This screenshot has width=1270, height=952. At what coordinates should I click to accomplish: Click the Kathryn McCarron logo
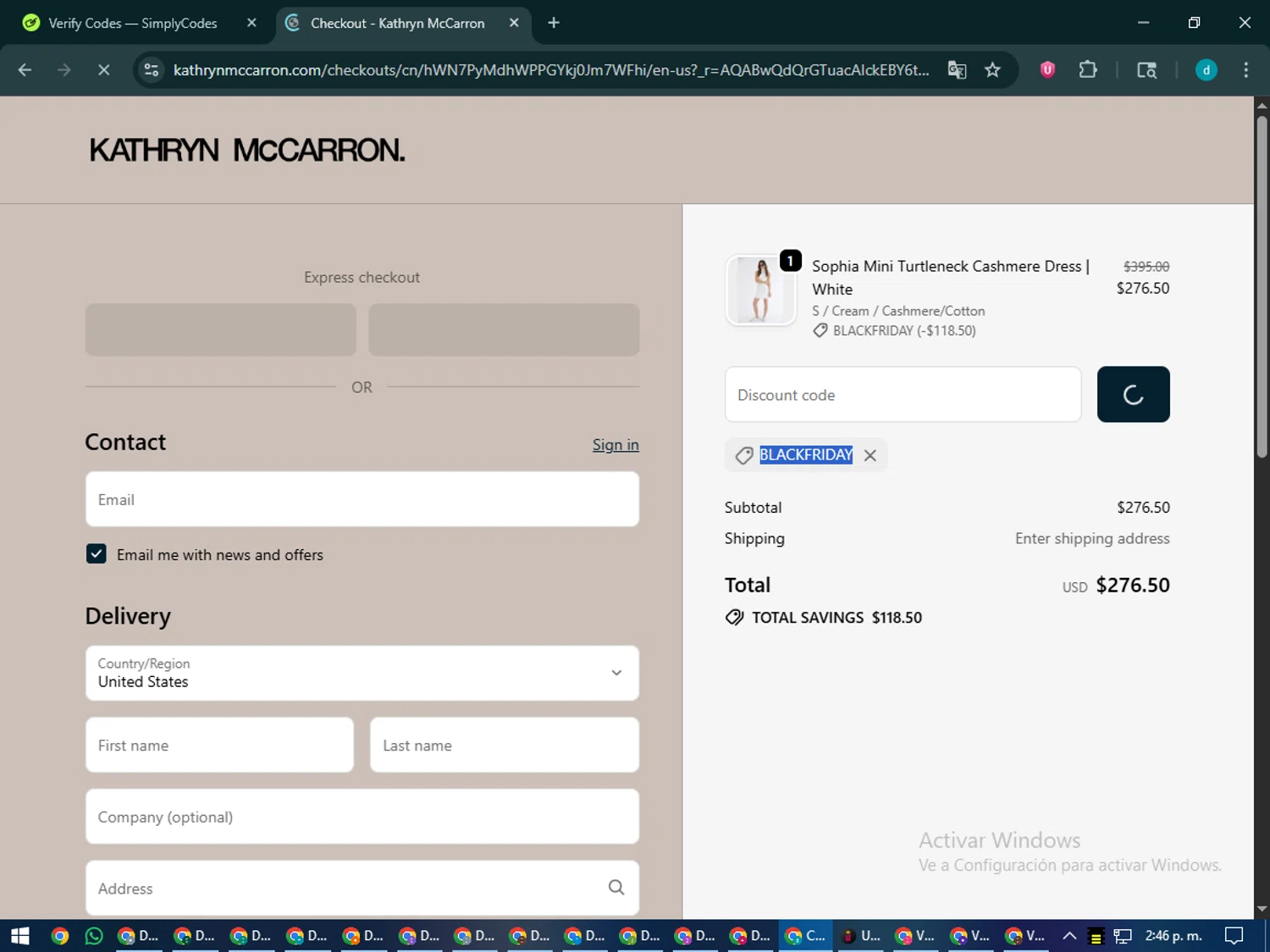pos(247,150)
